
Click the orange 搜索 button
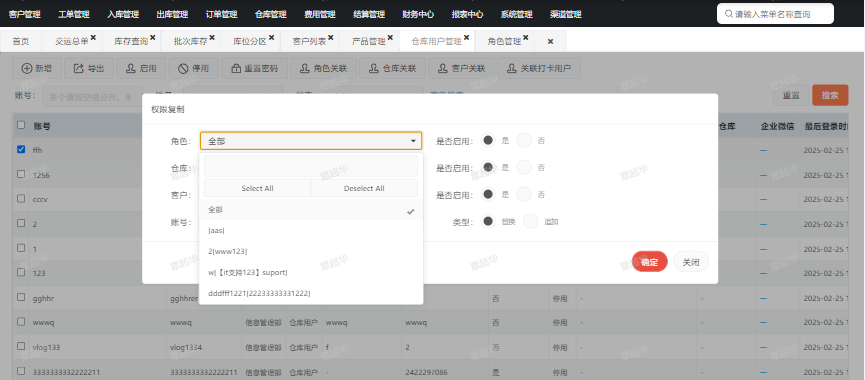[830, 95]
